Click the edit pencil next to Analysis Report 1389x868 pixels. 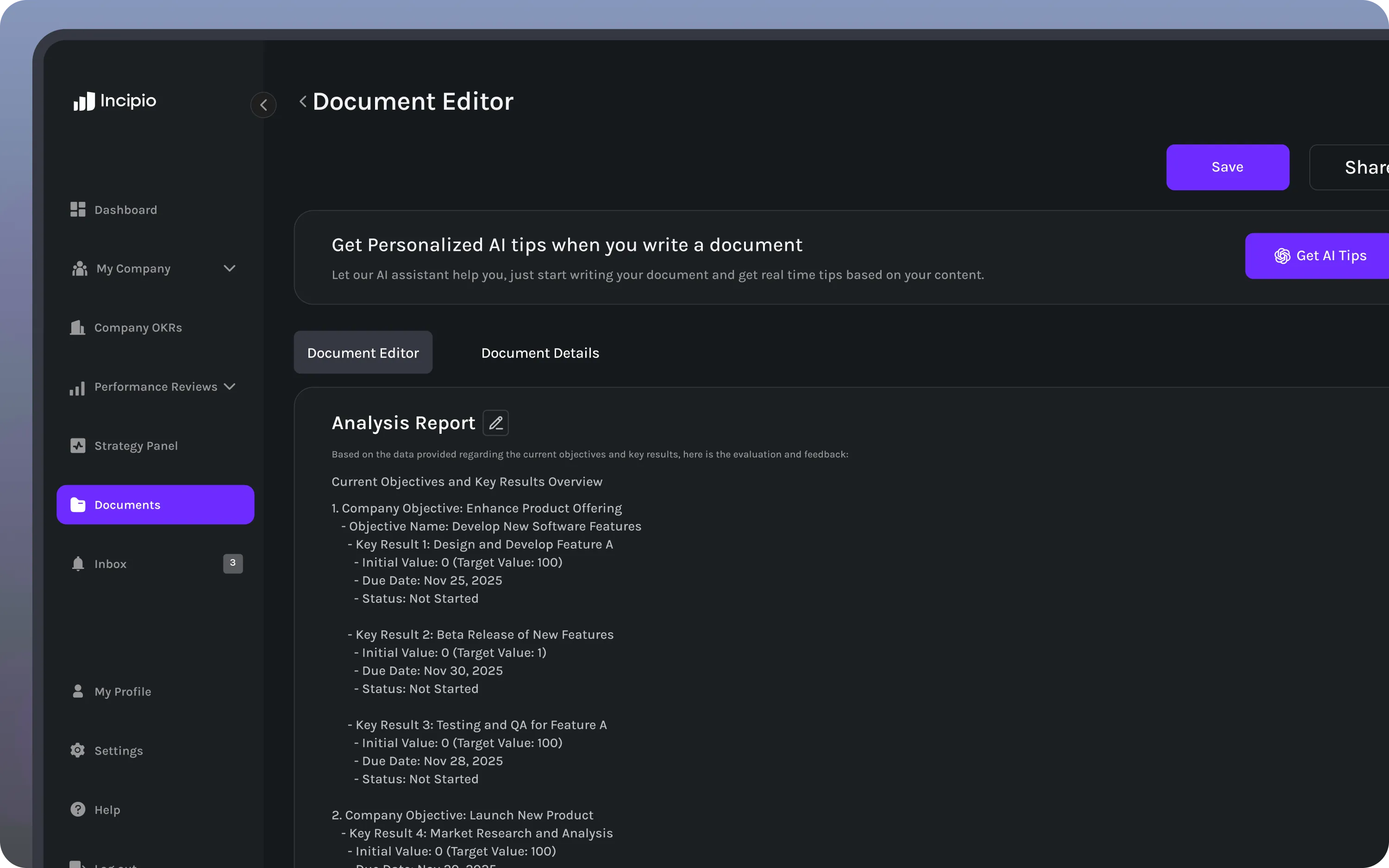click(x=495, y=423)
